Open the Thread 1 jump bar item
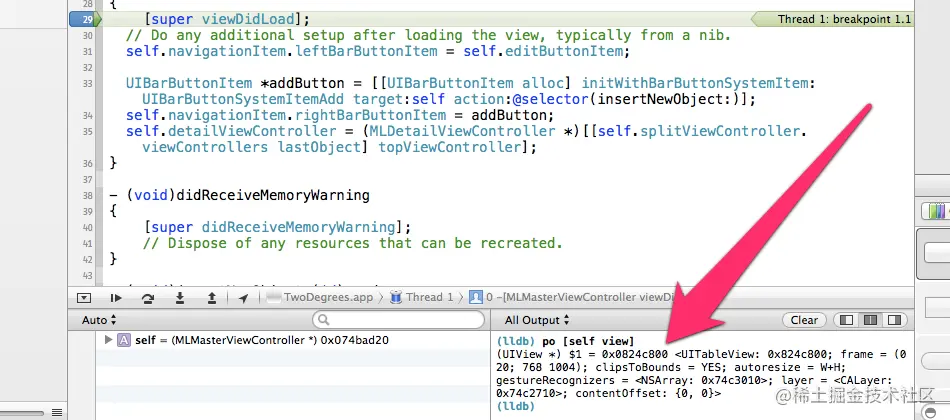The image size is (950, 420). tap(422, 298)
